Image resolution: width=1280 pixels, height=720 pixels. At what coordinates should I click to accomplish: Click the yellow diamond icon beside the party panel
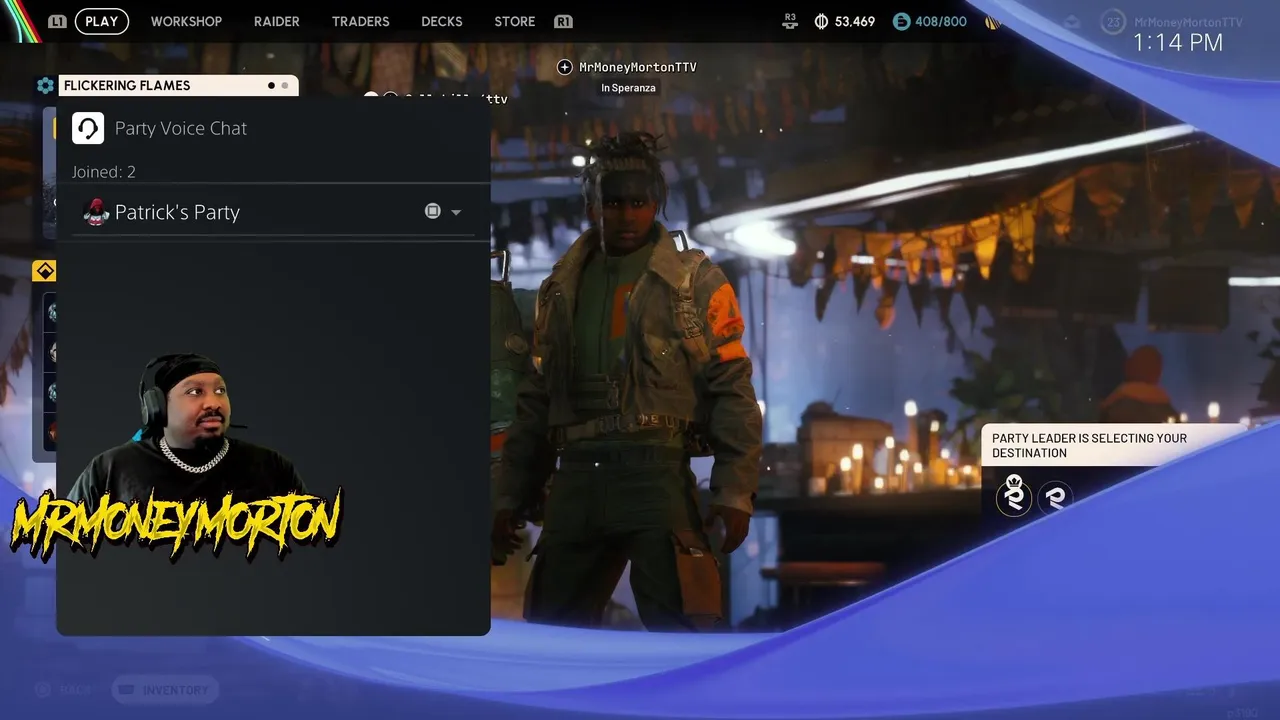pyautogui.click(x=44, y=271)
